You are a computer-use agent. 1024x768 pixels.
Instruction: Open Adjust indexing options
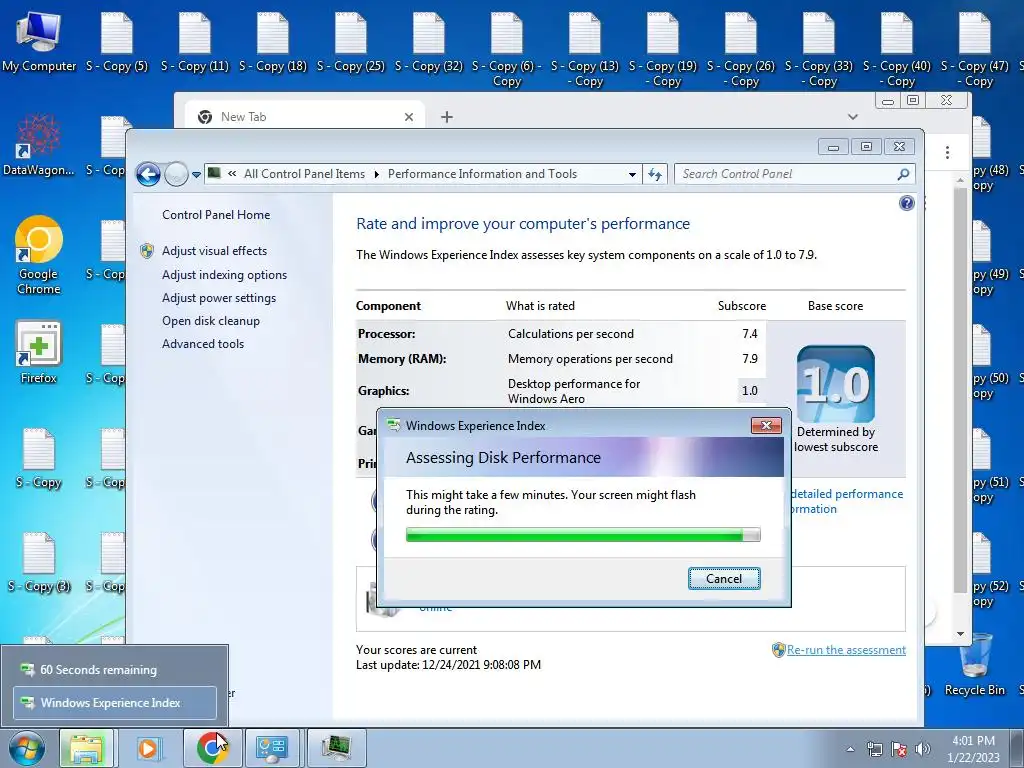224,275
